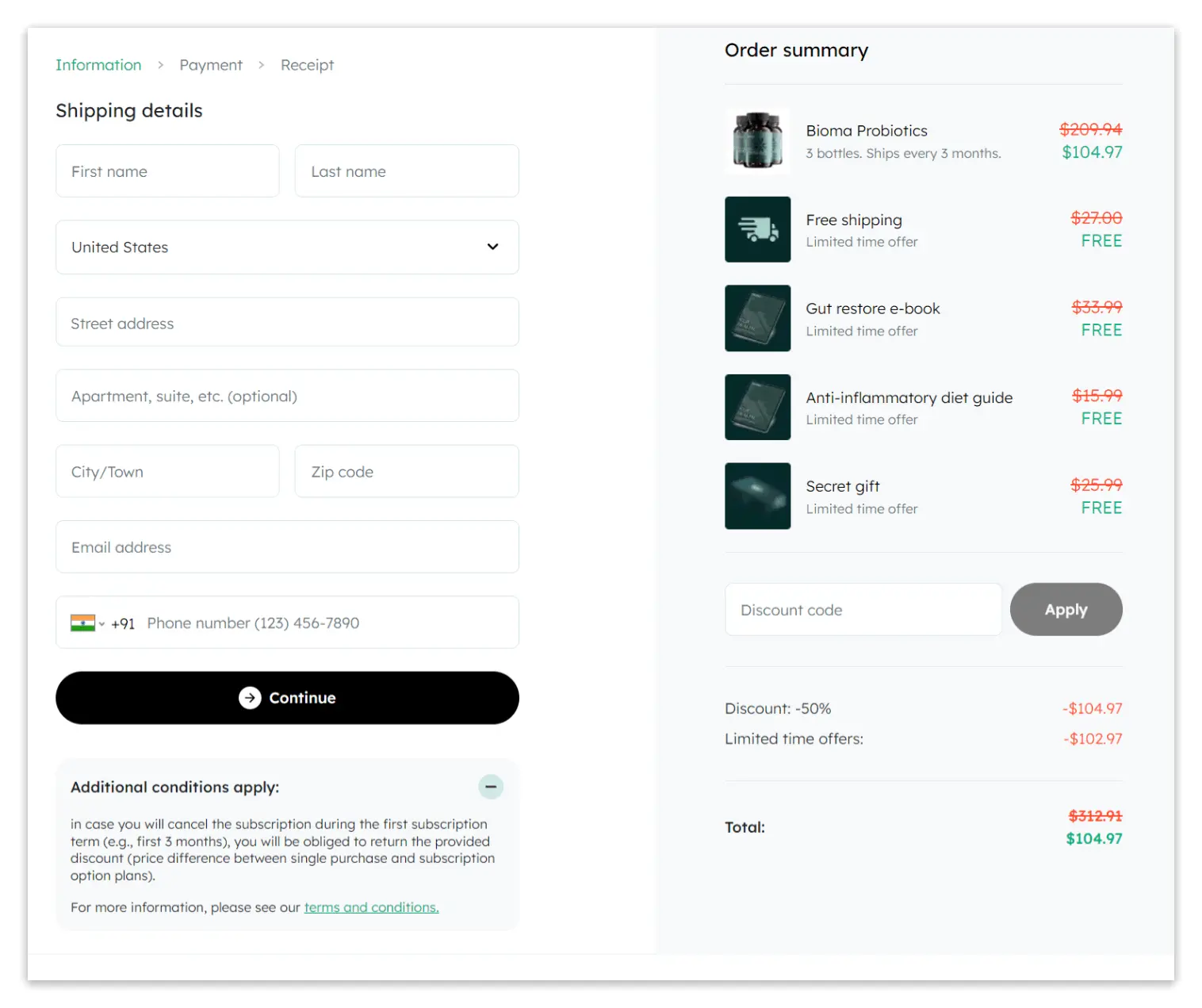
Task: Click the arrow icon inside Continue button
Action: pyautogui.click(x=250, y=698)
